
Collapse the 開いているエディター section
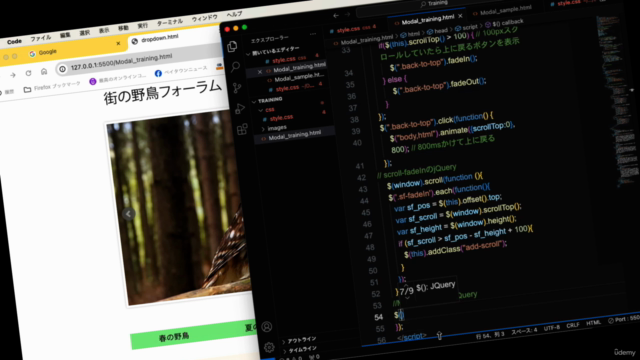[273, 51]
